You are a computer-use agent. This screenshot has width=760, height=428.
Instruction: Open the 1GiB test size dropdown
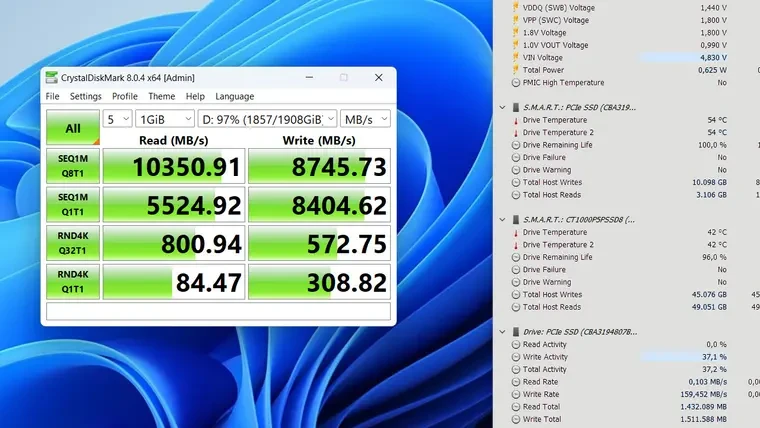point(165,119)
